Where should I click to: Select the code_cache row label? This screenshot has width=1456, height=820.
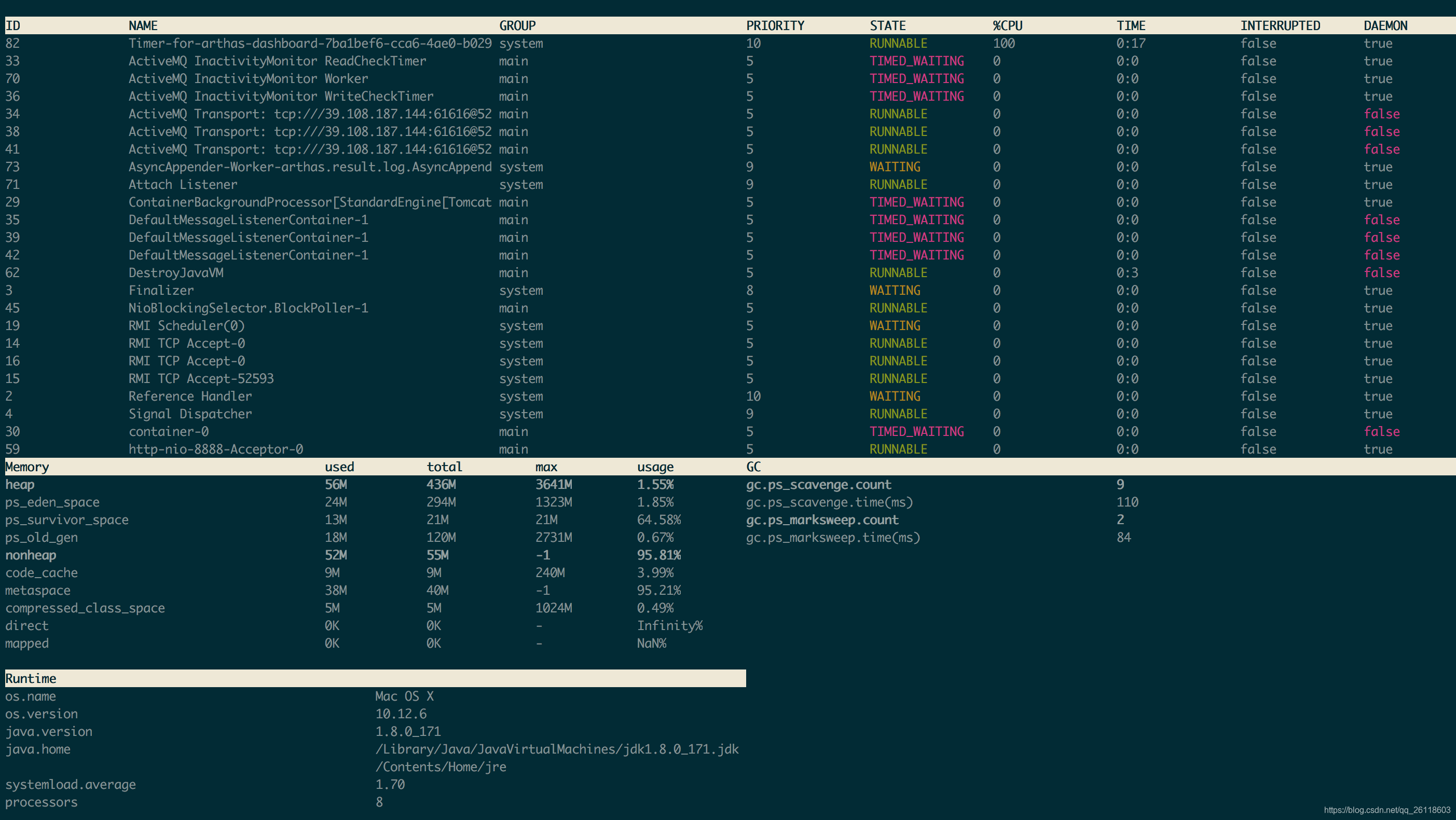click(x=42, y=573)
